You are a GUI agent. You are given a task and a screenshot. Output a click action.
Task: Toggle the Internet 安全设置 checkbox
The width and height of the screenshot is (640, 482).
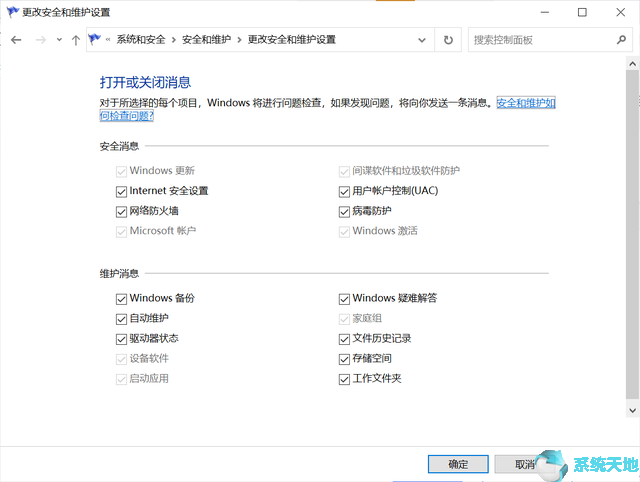[121, 191]
